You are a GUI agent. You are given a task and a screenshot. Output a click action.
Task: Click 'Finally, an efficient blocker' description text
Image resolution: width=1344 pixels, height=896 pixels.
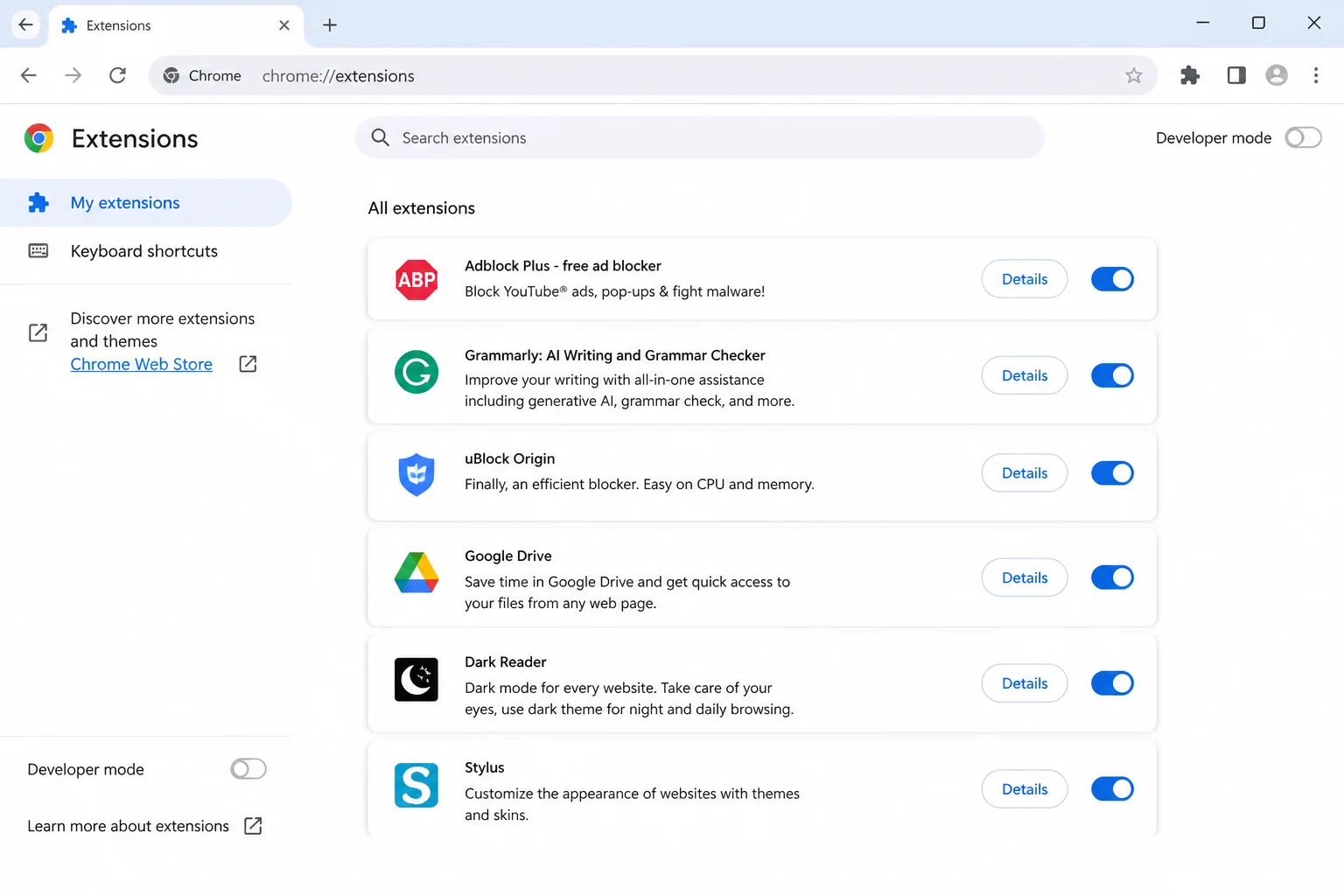[x=640, y=484]
